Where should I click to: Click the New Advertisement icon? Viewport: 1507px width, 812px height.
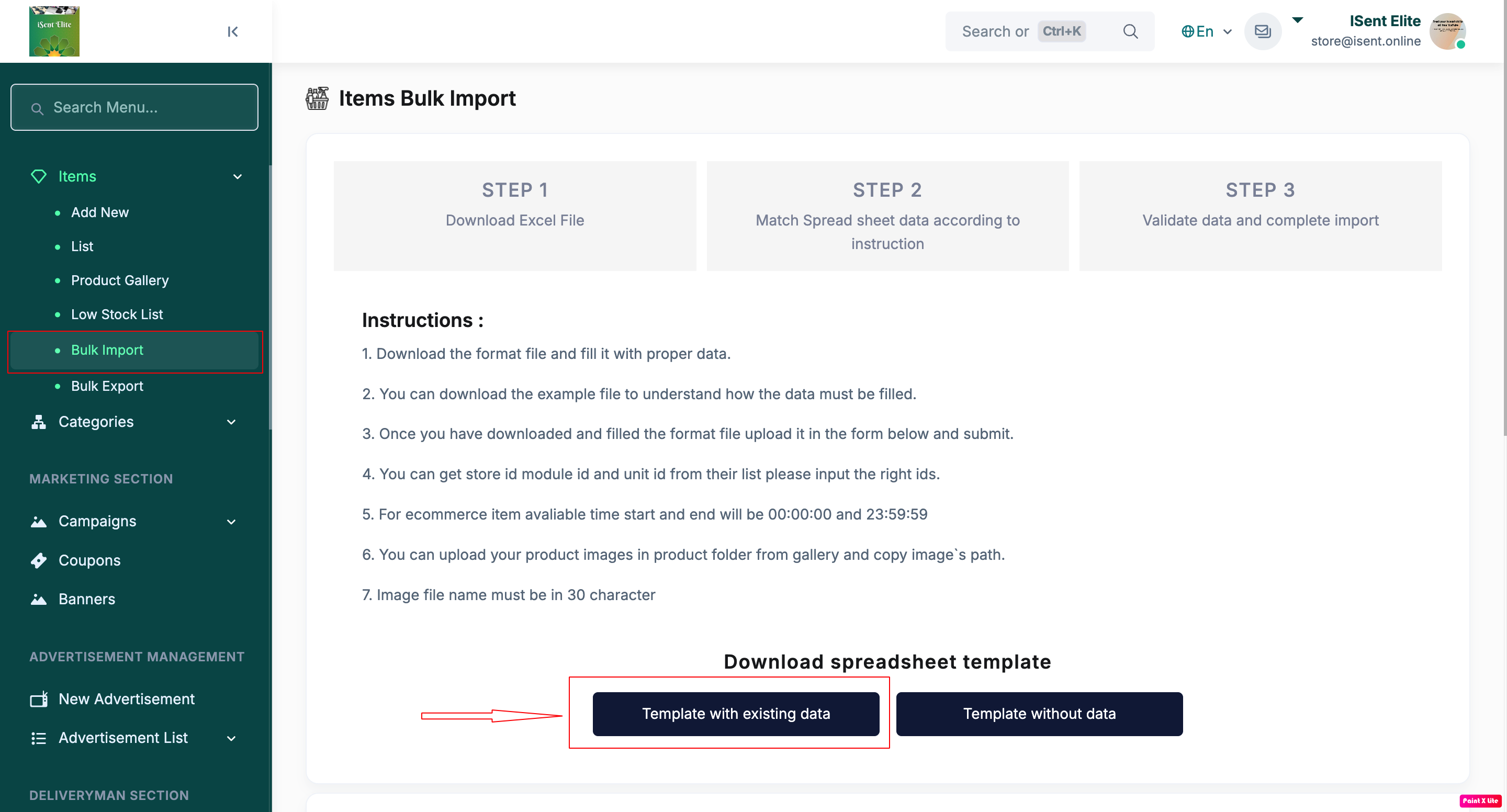pos(39,699)
